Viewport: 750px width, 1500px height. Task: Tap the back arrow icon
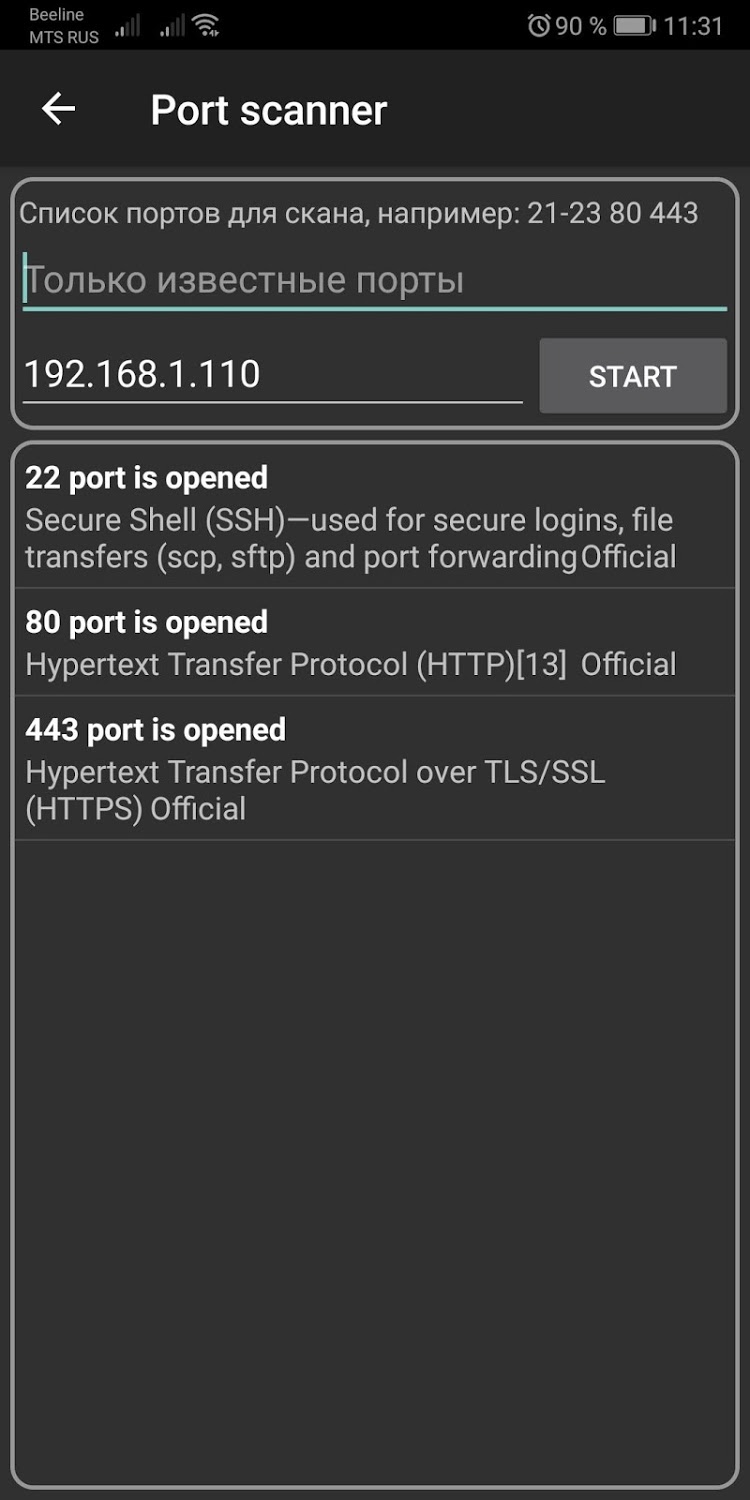point(59,109)
